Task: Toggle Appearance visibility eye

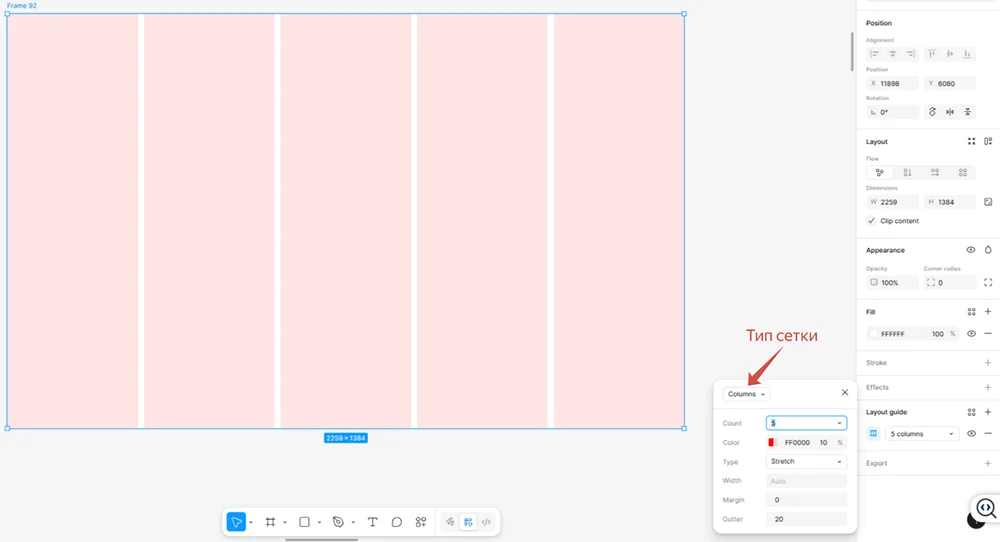Action: tap(971, 250)
